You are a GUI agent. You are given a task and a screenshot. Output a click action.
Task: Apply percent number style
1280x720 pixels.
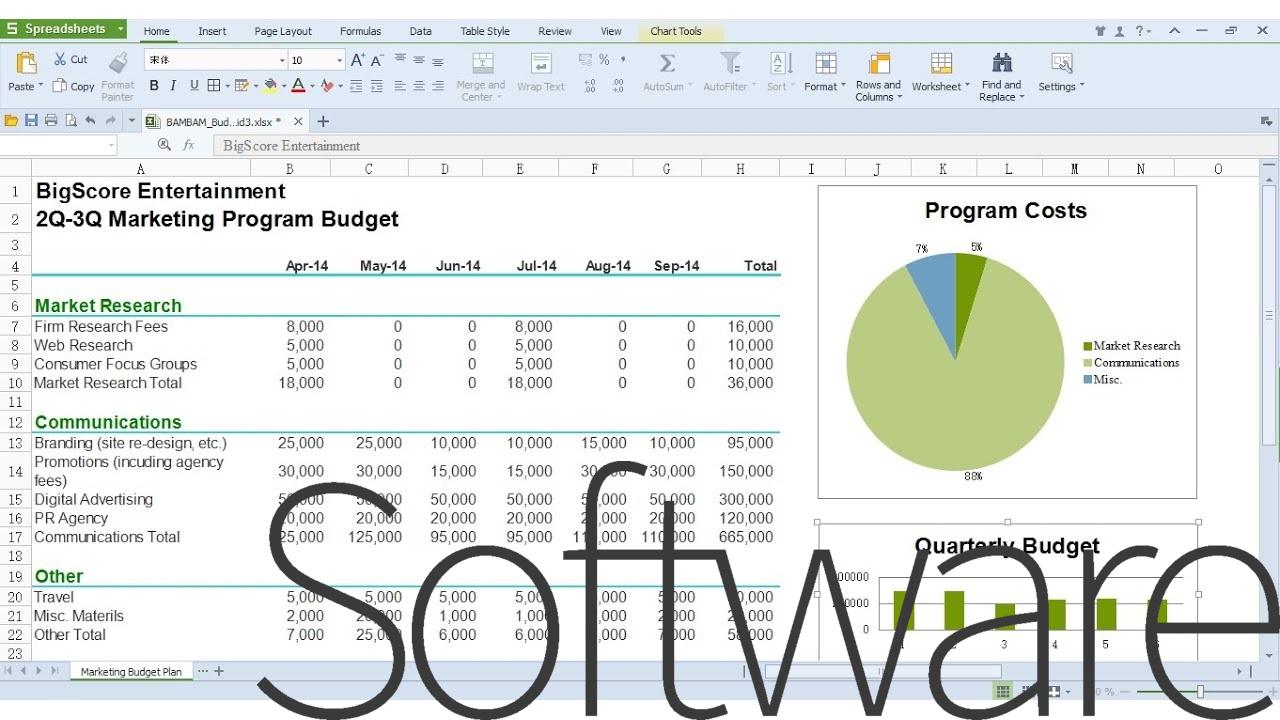(604, 60)
